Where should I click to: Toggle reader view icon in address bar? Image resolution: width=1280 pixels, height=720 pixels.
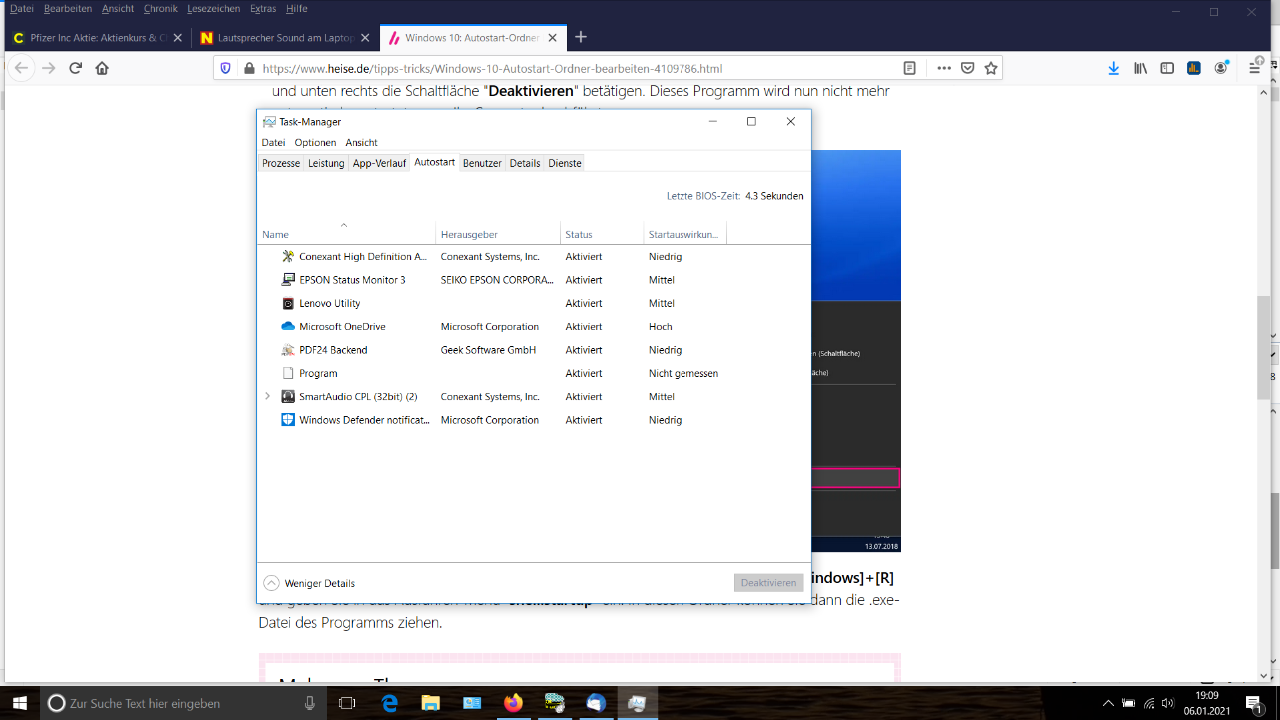[909, 68]
